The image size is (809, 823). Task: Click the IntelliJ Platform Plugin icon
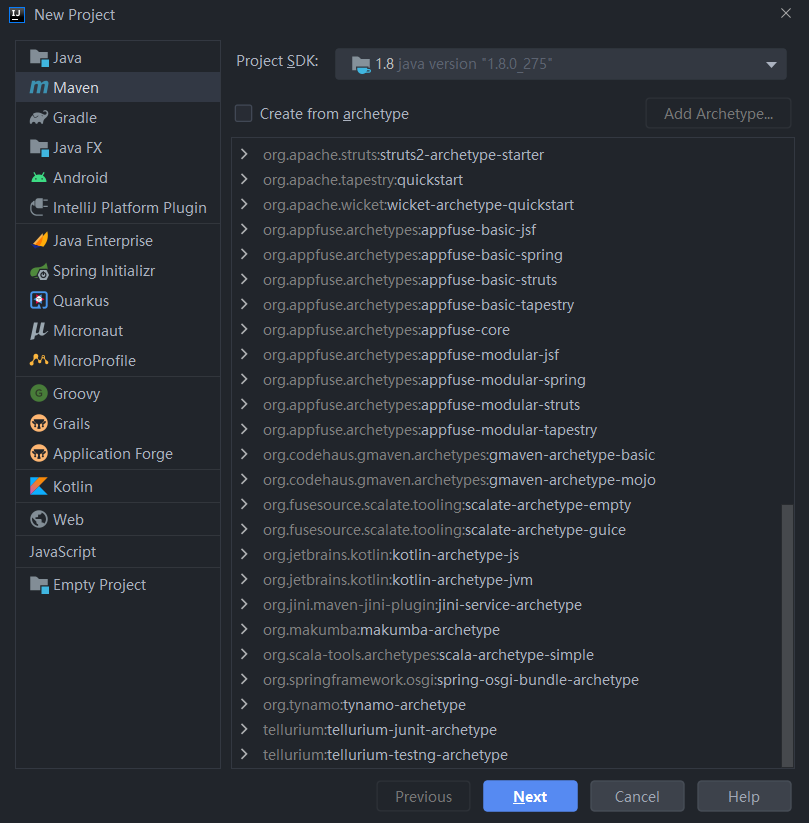tap(39, 207)
